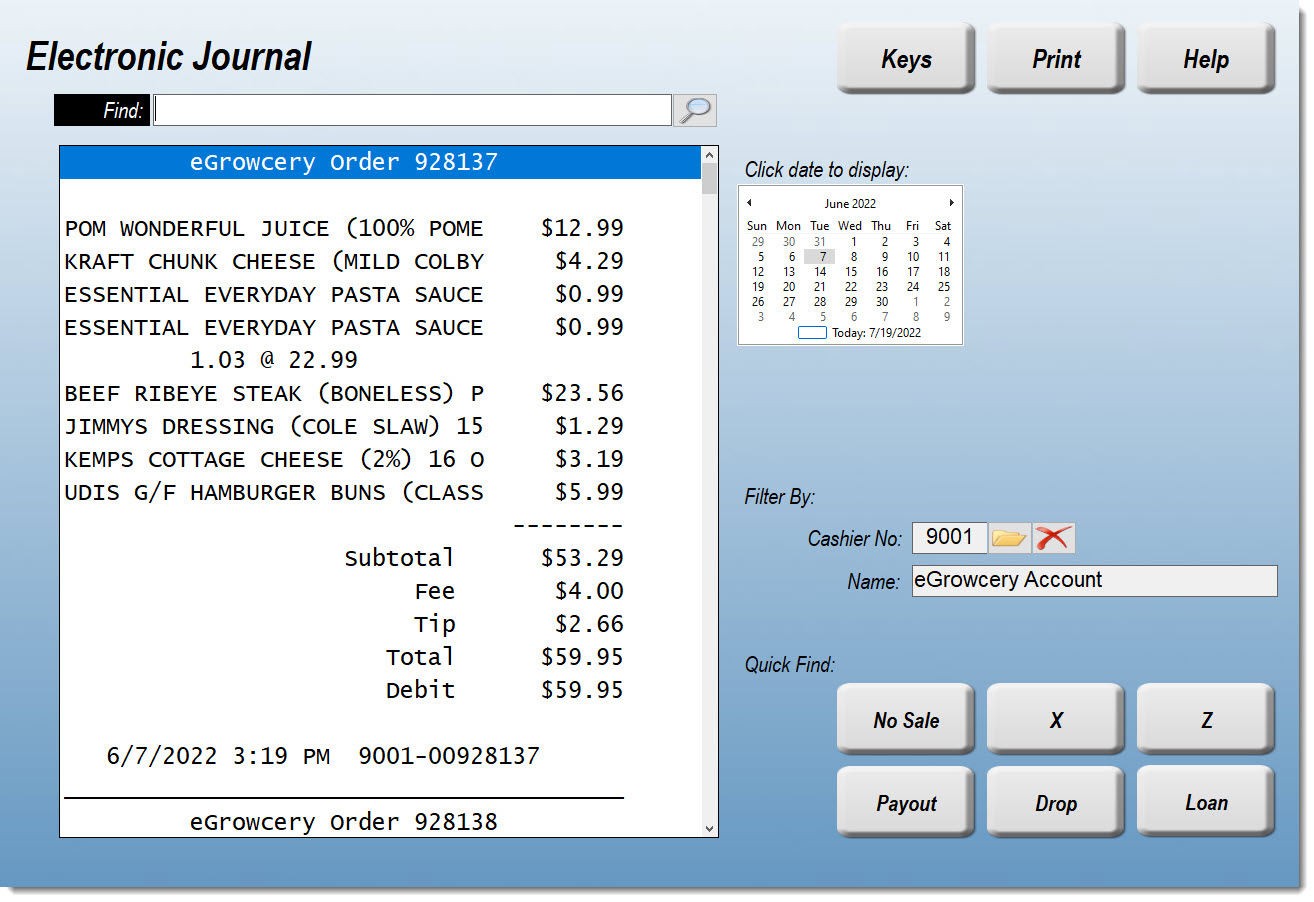Image resolution: width=1314 pixels, height=902 pixels.
Task: Quick find Drop entries
Action: coord(1056,803)
